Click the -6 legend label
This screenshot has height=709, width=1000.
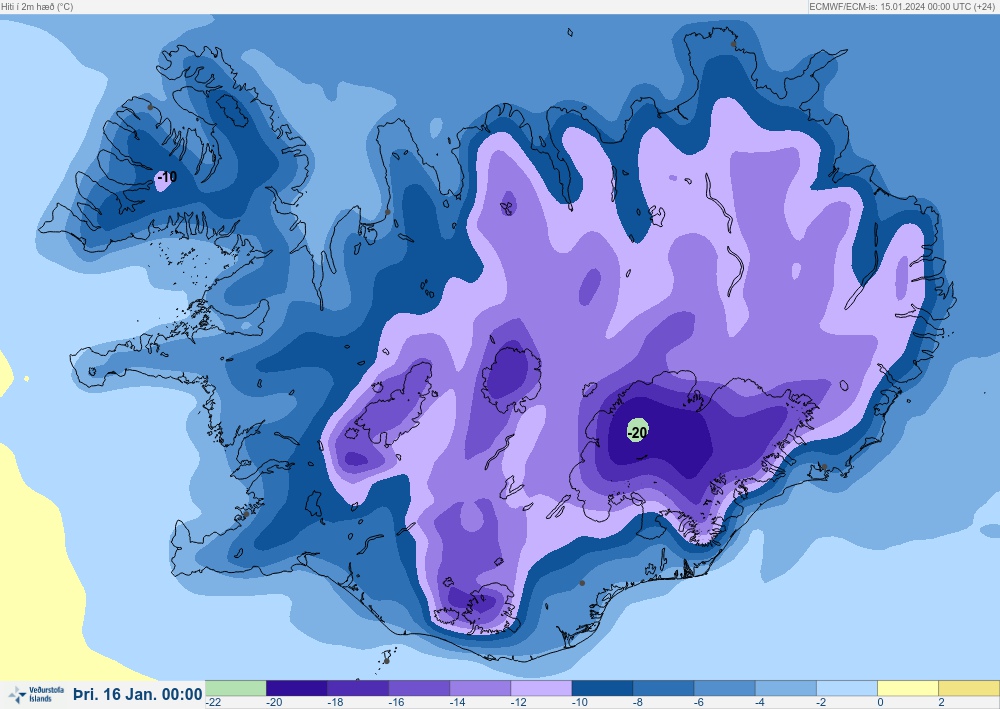pos(700,703)
